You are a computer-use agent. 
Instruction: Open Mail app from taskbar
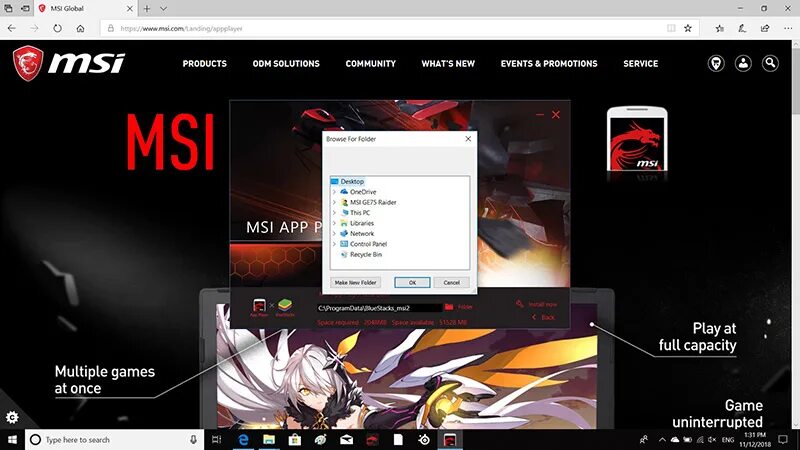pyautogui.click(x=346, y=439)
